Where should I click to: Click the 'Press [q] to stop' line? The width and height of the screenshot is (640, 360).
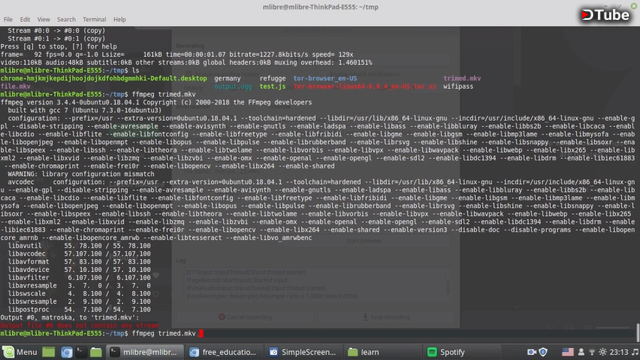58,47
